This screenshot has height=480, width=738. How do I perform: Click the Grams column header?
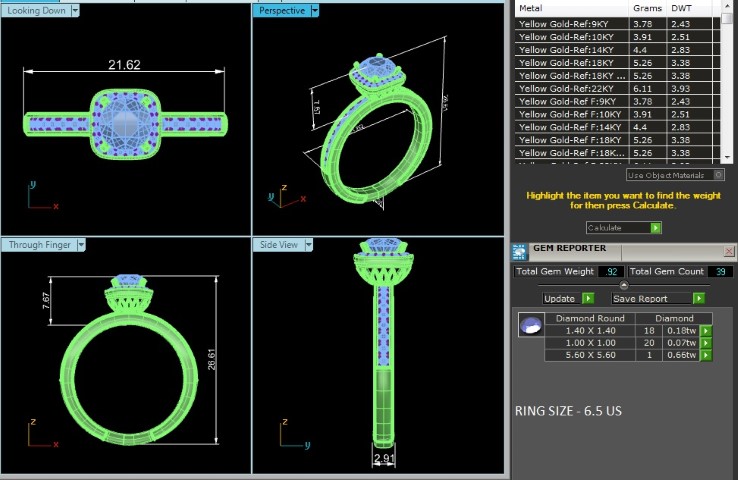point(647,7)
